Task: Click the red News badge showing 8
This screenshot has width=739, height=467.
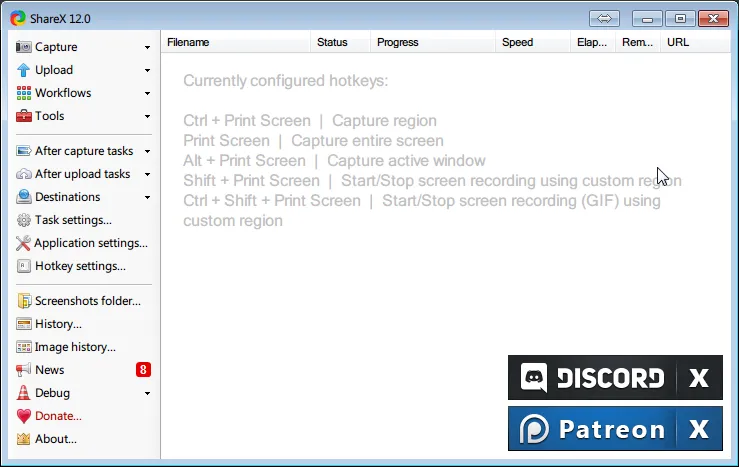Action: tap(143, 369)
